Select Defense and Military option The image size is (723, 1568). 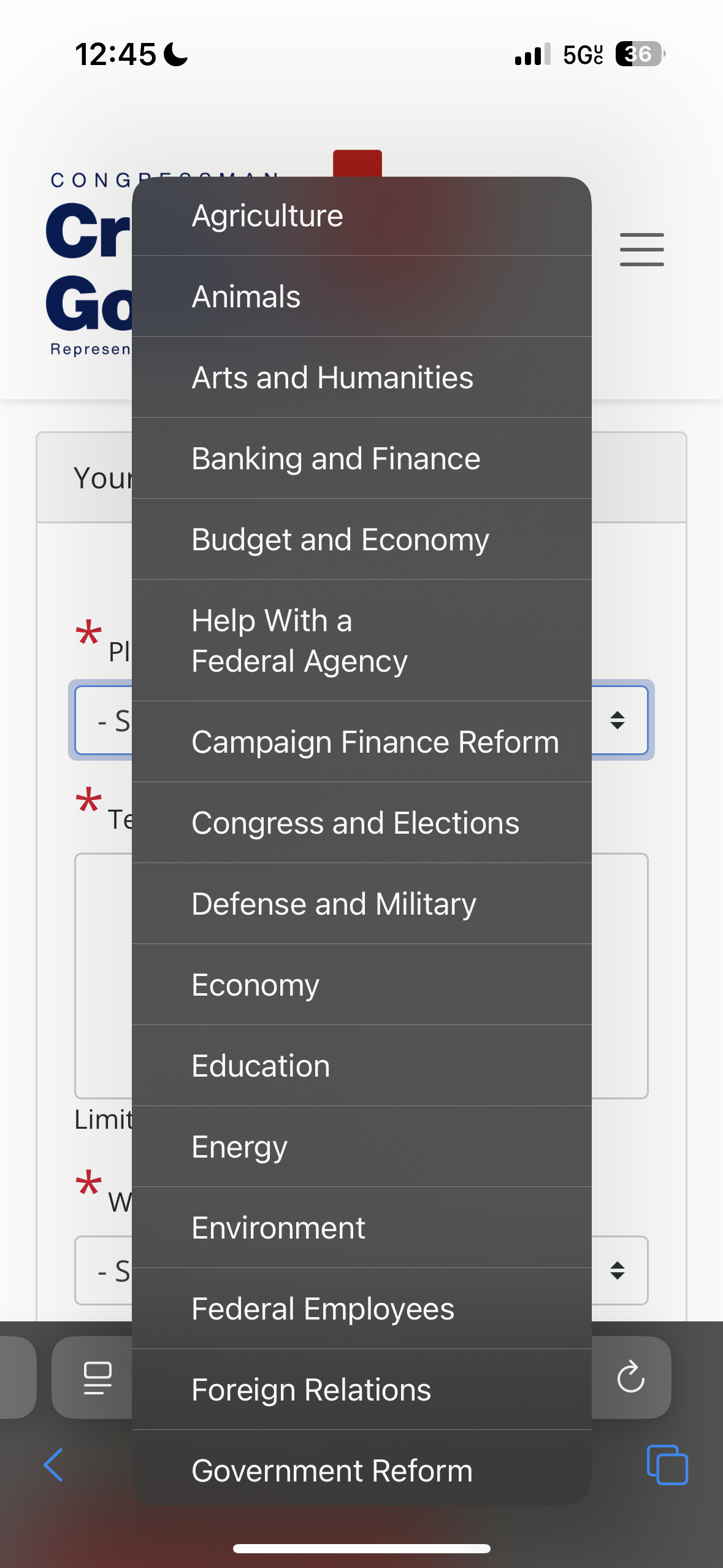[362, 904]
